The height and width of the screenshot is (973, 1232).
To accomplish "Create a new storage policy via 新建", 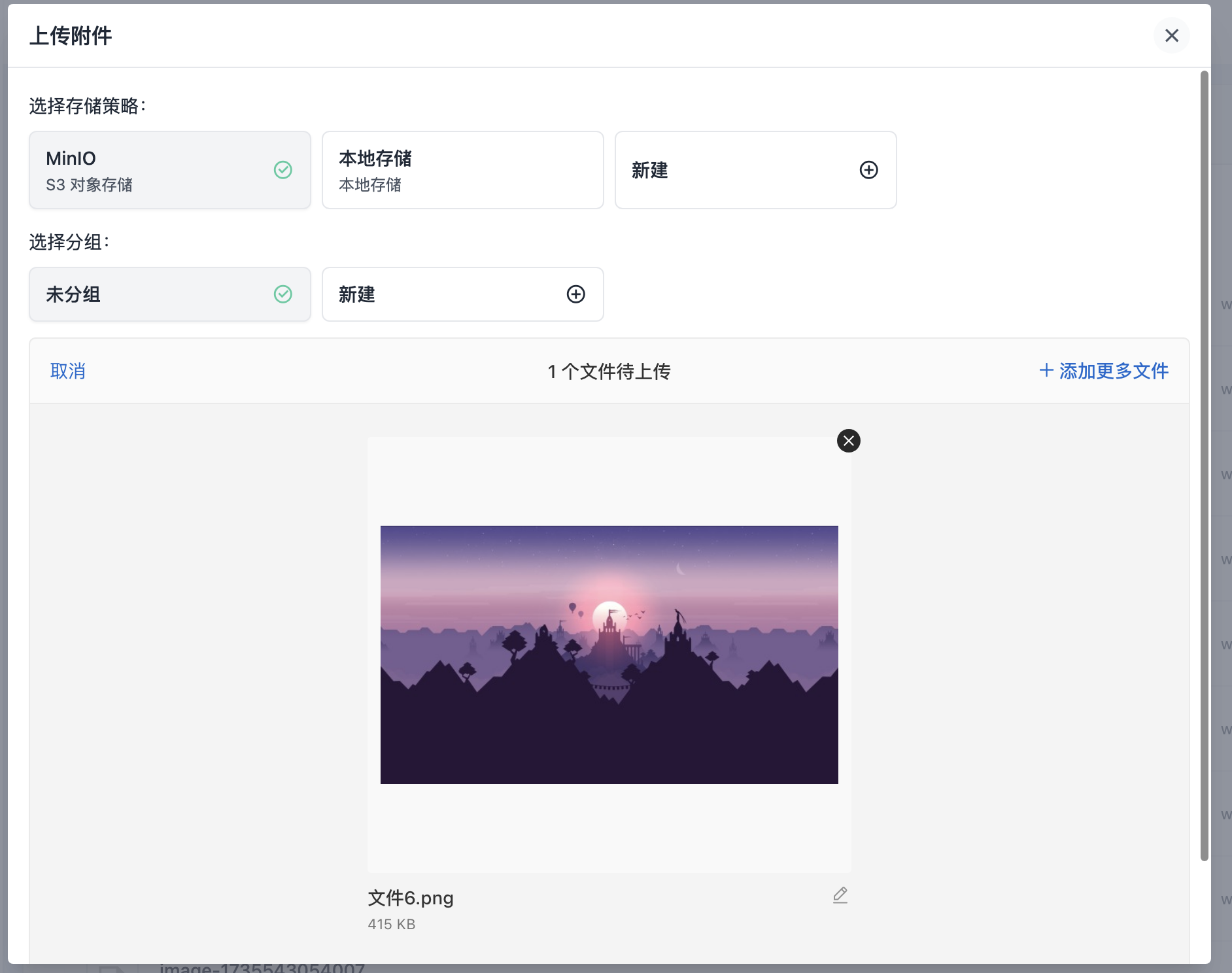I will coord(756,170).
